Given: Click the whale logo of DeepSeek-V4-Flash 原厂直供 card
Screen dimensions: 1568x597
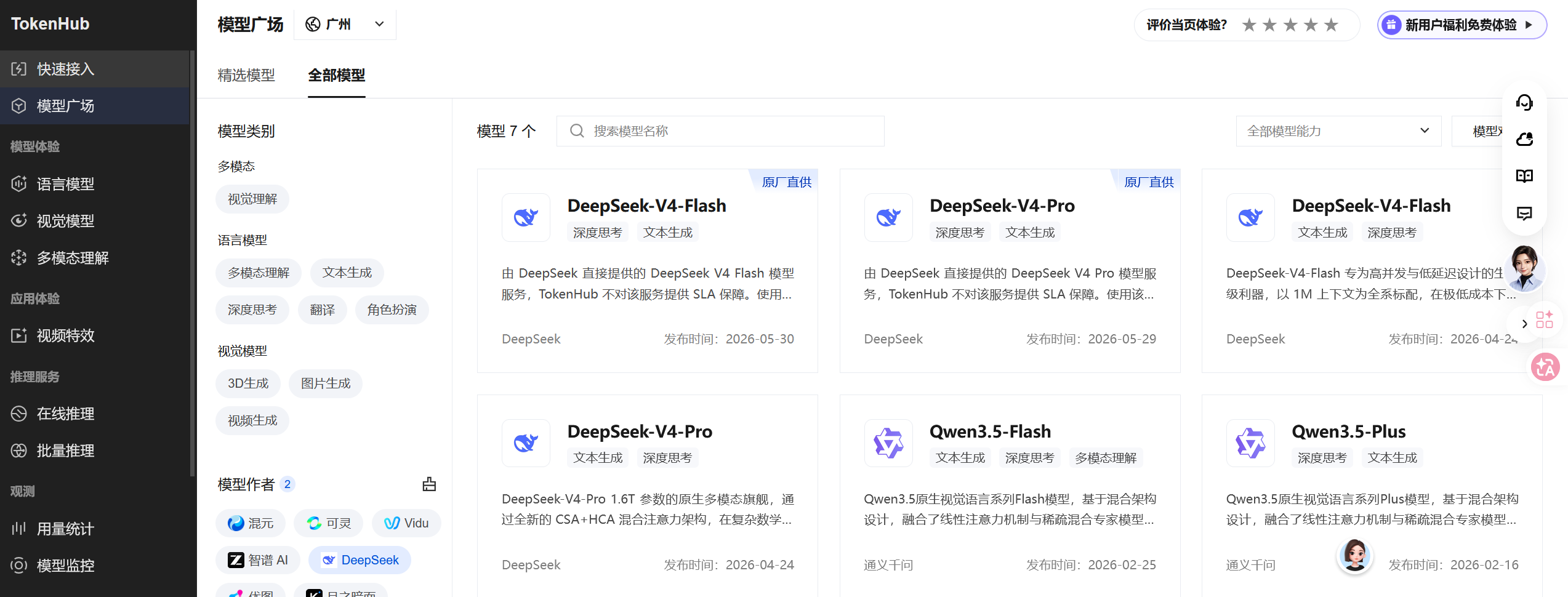Looking at the screenshot, I should tap(526, 217).
